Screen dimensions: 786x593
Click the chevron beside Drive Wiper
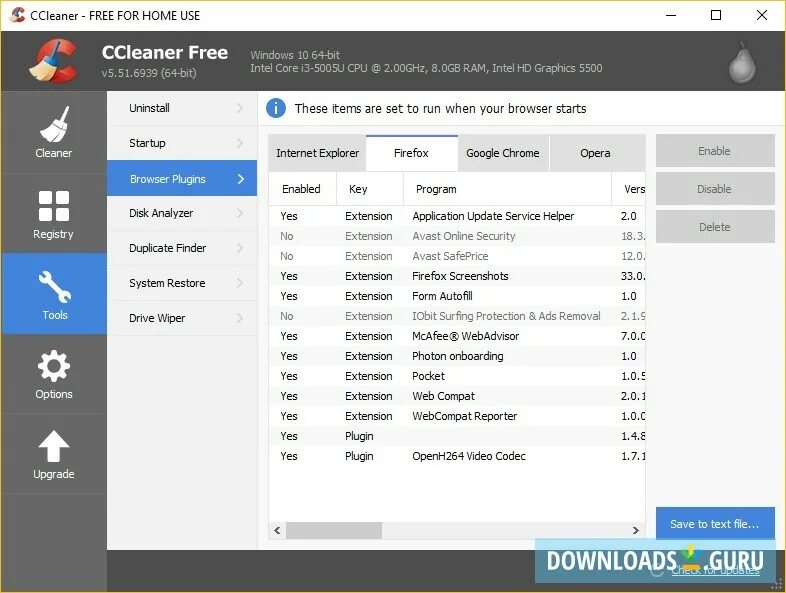click(x=240, y=318)
